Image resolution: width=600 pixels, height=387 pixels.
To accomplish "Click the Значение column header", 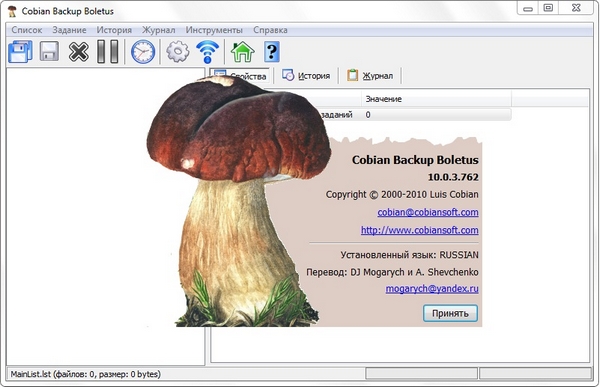I will 436,99.
